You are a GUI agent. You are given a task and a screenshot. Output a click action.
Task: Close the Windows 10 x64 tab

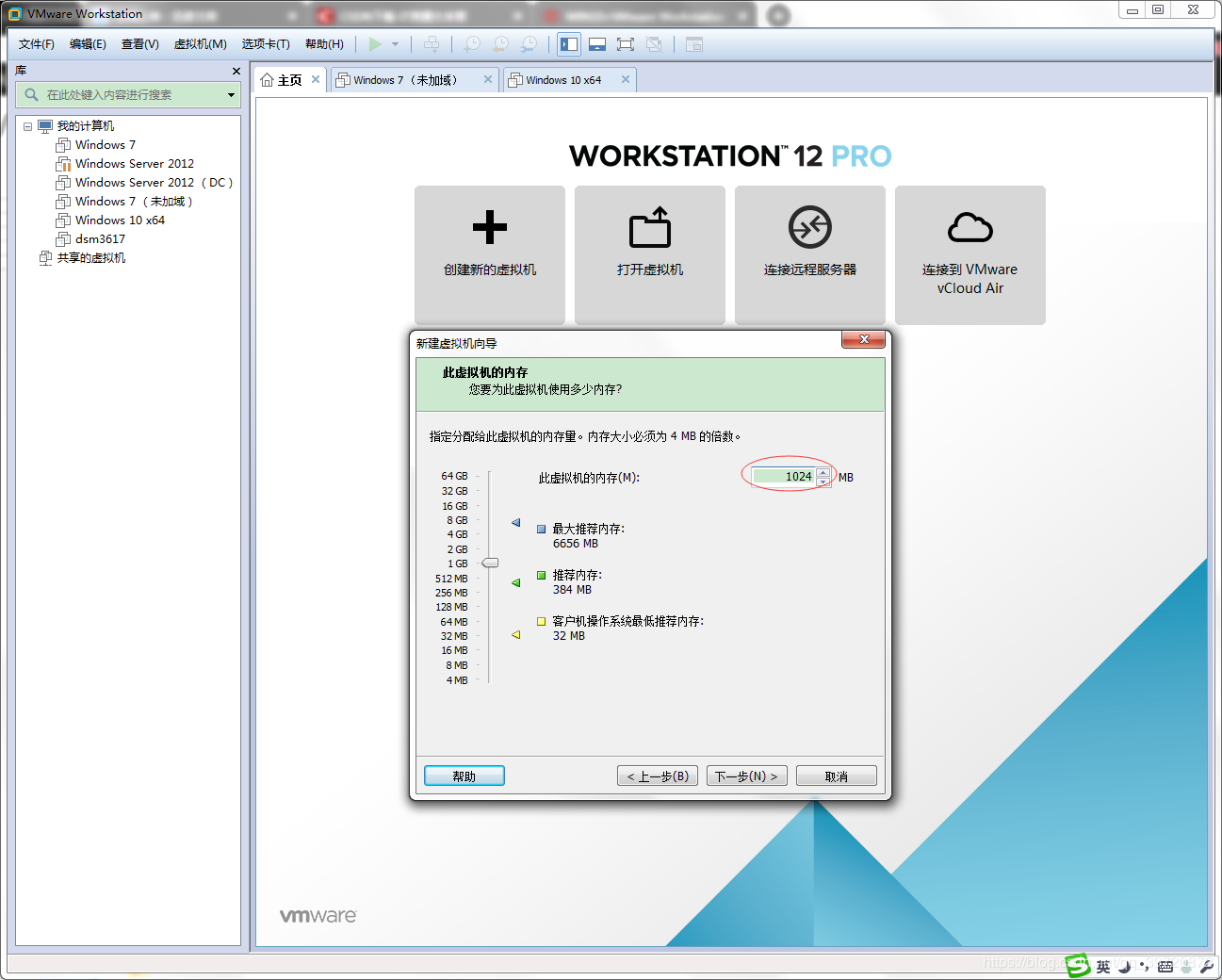click(x=626, y=79)
